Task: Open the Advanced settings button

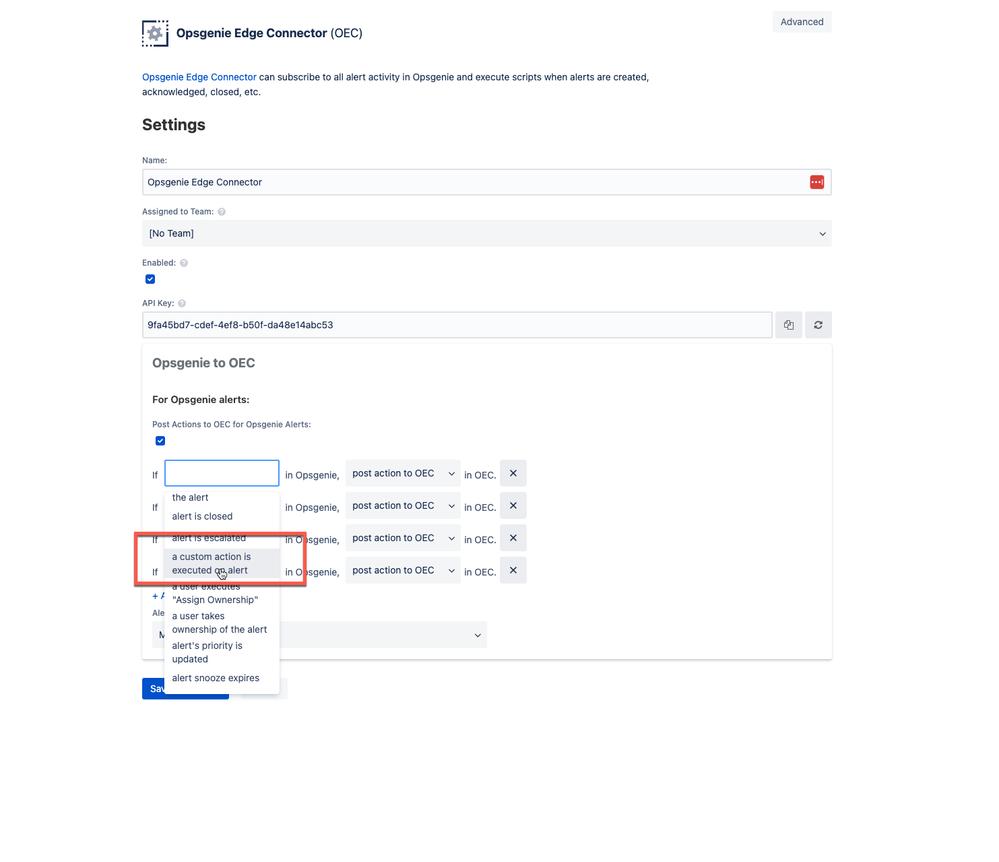Action: tap(801, 22)
